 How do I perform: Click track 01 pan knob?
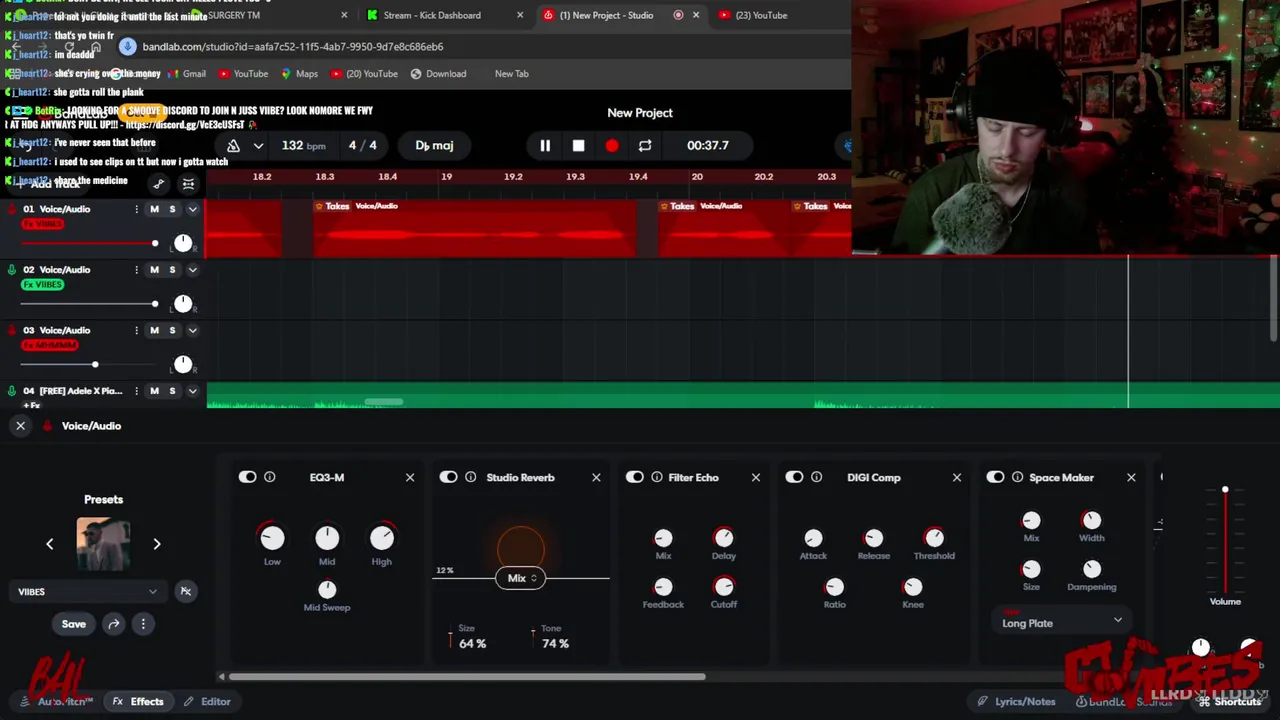(x=183, y=243)
